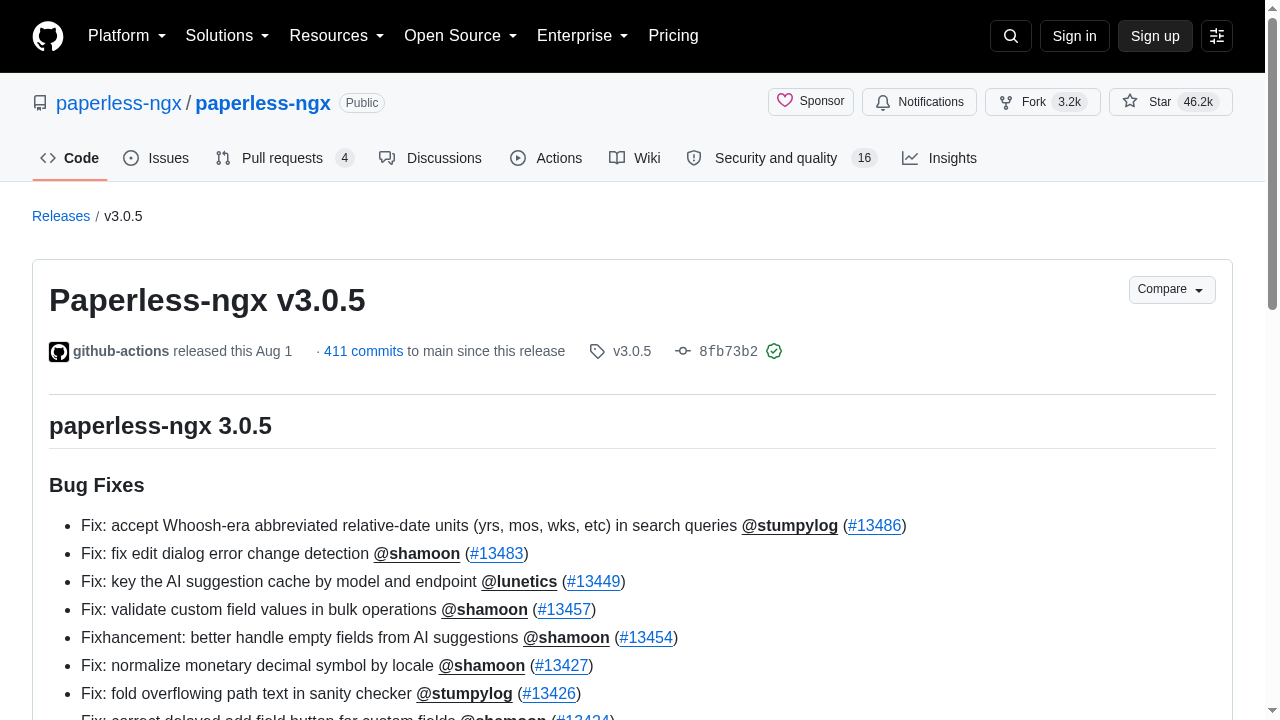
Task: Open @shamoon mention on edit dialog fix
Action: pos(417,553)
